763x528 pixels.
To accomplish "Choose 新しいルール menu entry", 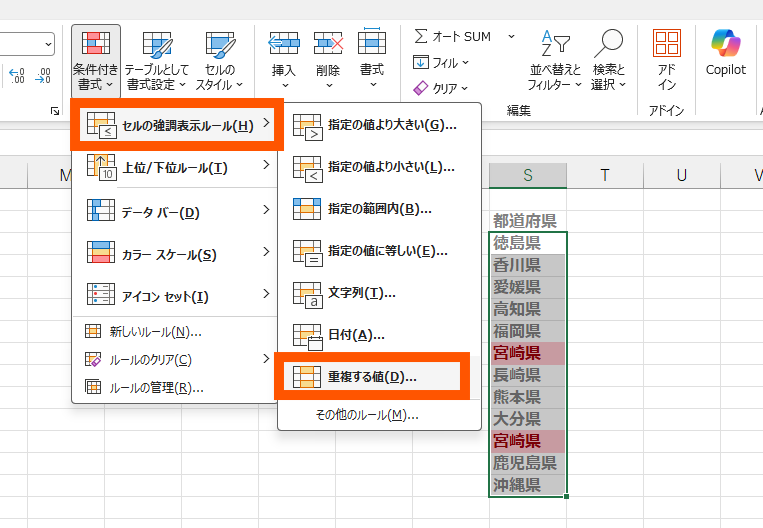I will click(x=177, y=332).
